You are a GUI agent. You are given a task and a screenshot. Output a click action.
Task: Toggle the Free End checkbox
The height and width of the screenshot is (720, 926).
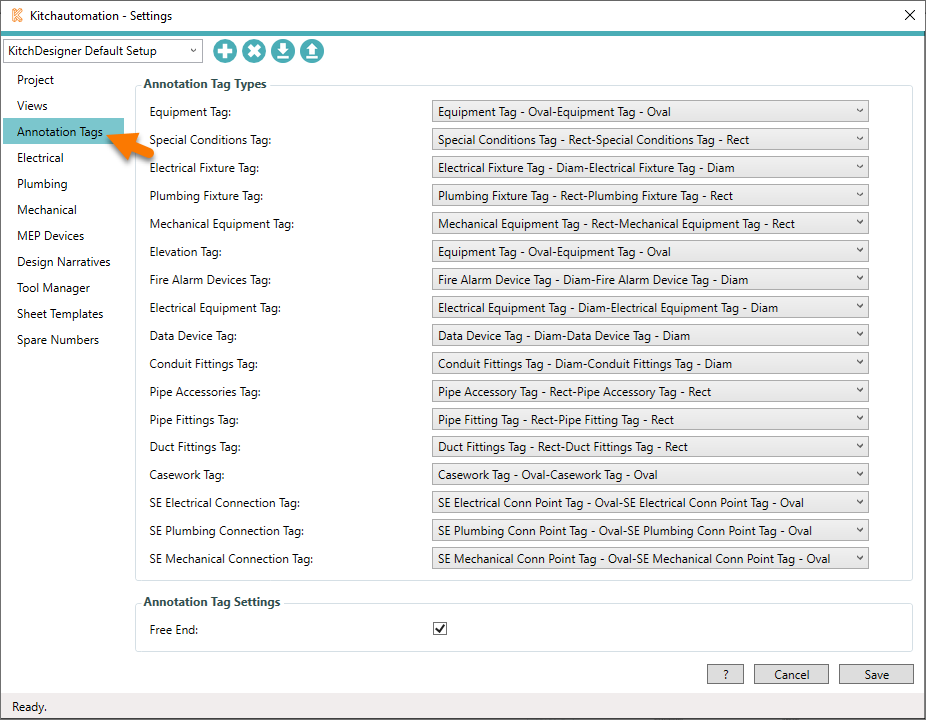440,628
